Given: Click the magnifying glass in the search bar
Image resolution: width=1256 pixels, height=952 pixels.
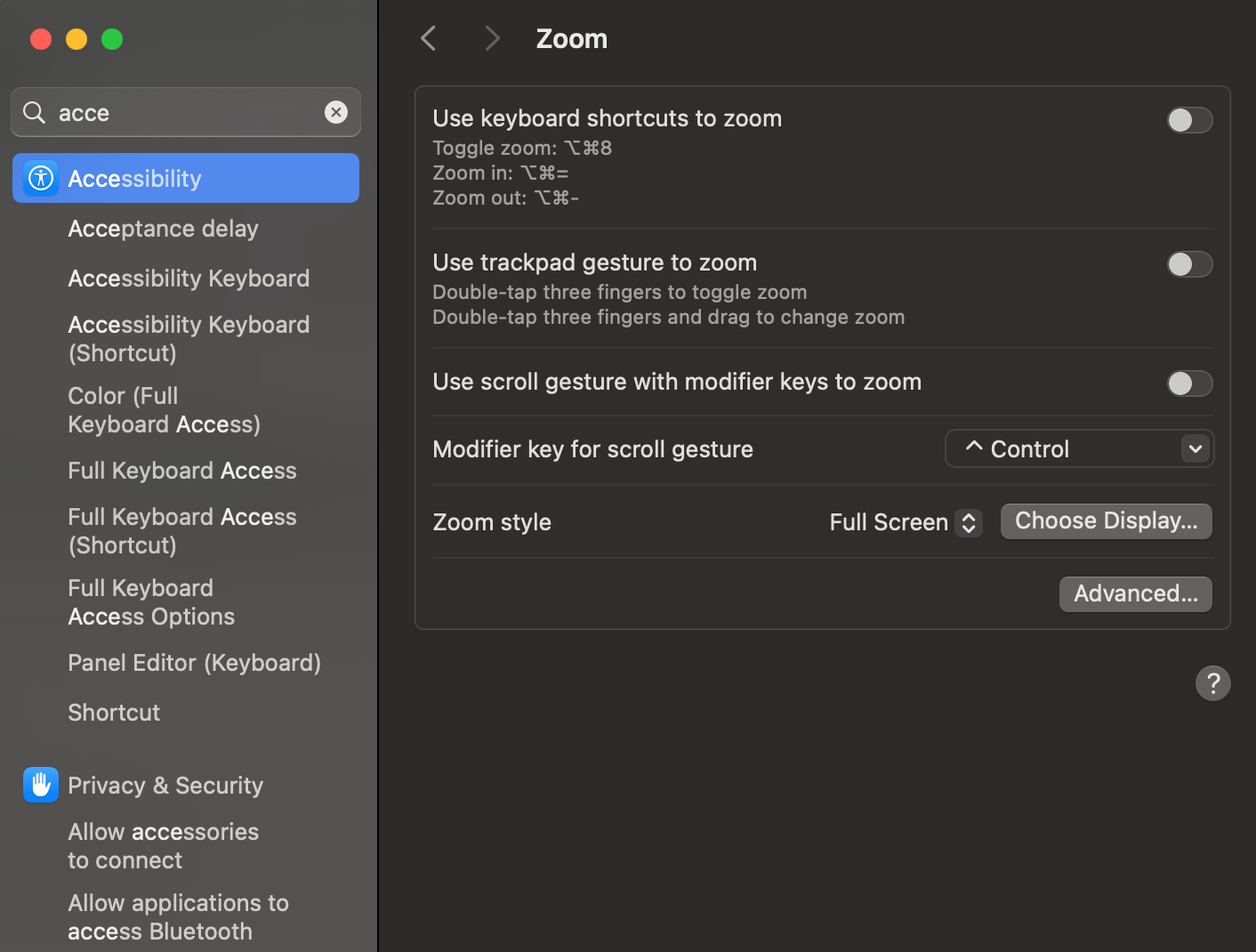Looking at the screenshot, I should tap(33, 112).
